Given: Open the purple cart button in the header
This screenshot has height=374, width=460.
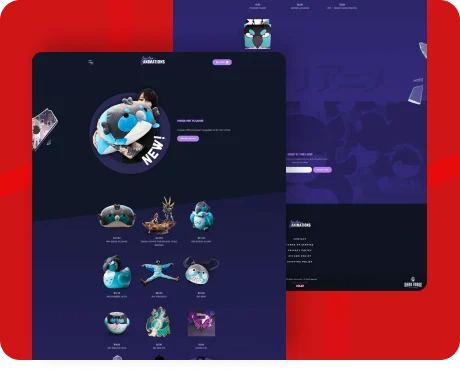Looking at the screenshot, I should tap(222, 62).
